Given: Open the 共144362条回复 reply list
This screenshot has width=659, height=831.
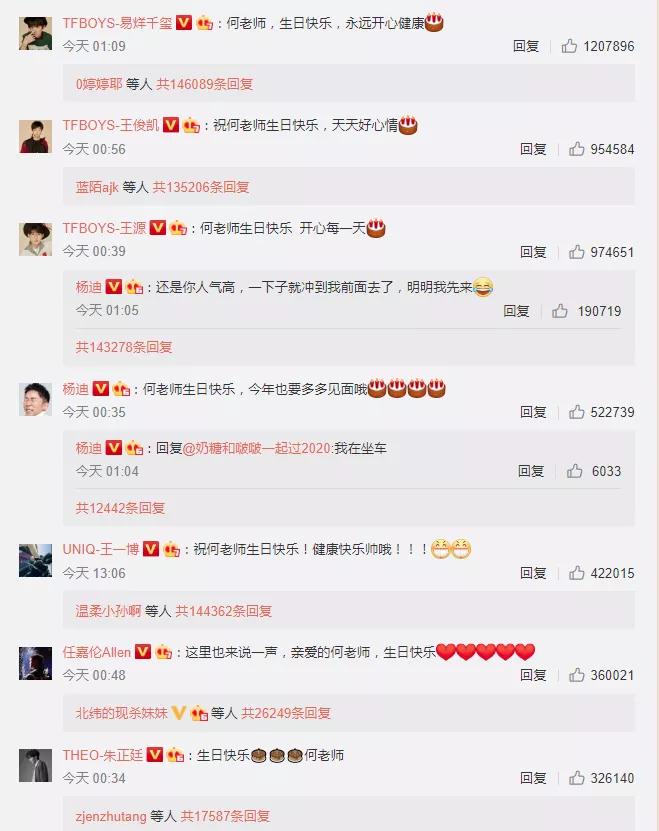Looking at the screenshot, I should click(224, 611).
